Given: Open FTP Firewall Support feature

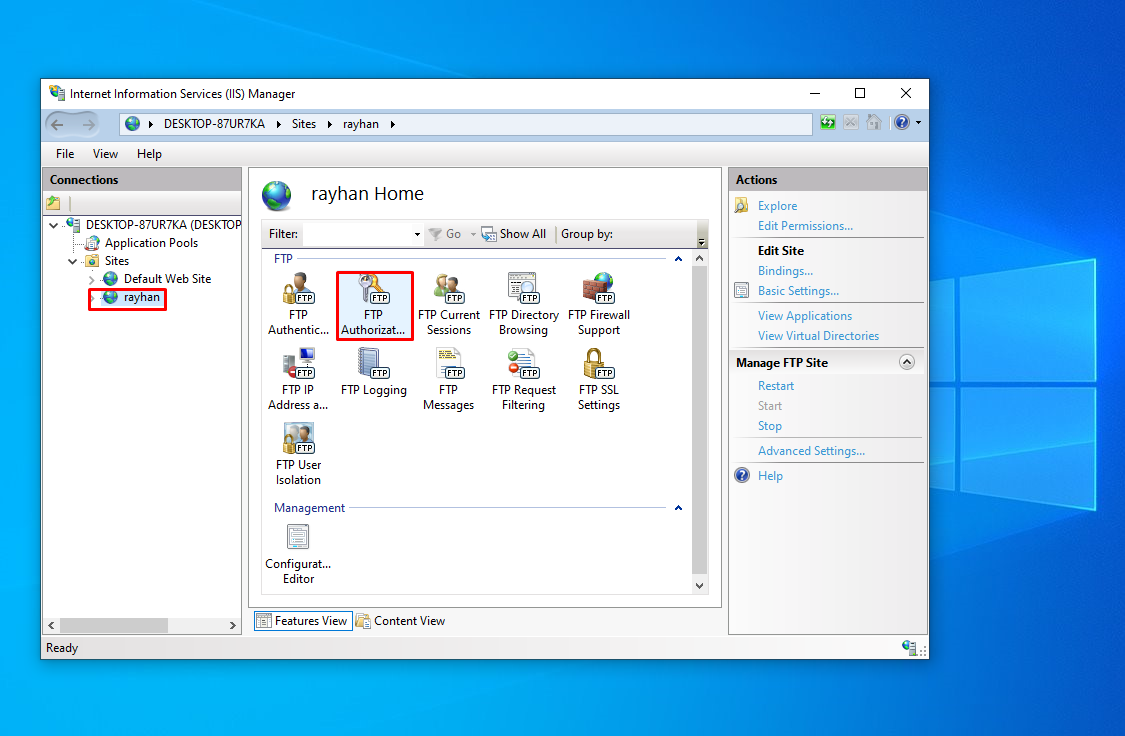Looking at the screenshot, I should pyautogui.click(x=599, y=305).
